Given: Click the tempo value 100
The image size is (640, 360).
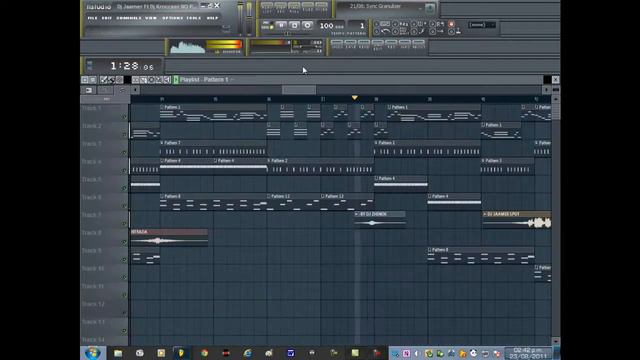Looking at the screenshot, I should tap(326, 26).
